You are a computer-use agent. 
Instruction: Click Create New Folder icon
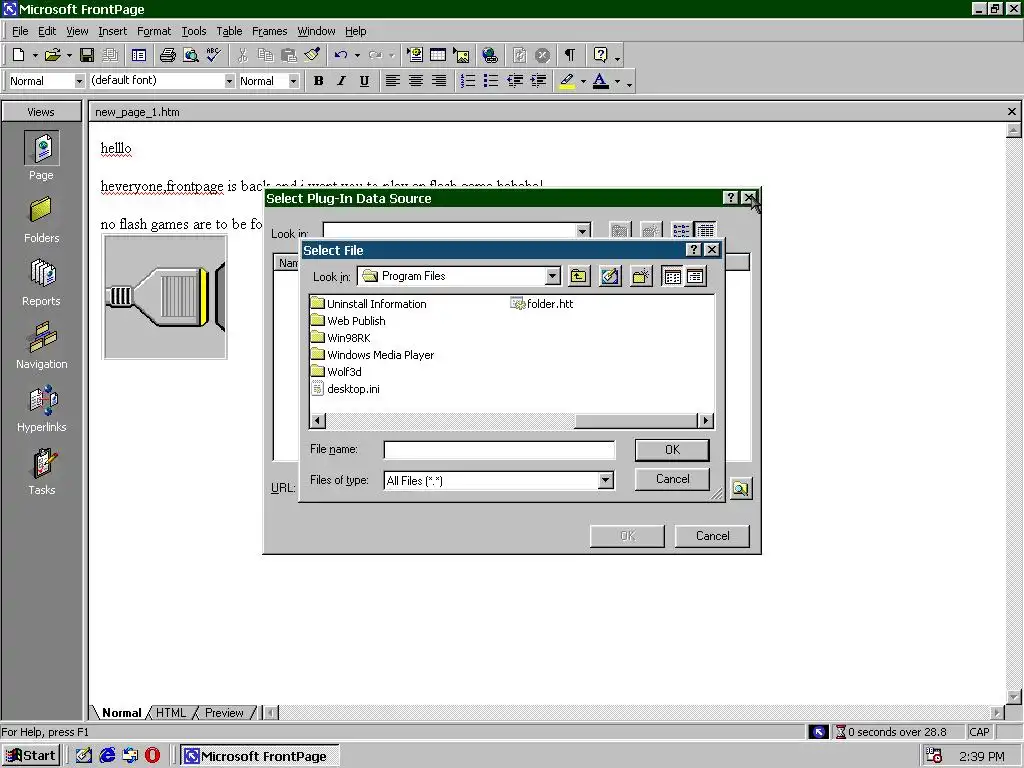(641, 276)
